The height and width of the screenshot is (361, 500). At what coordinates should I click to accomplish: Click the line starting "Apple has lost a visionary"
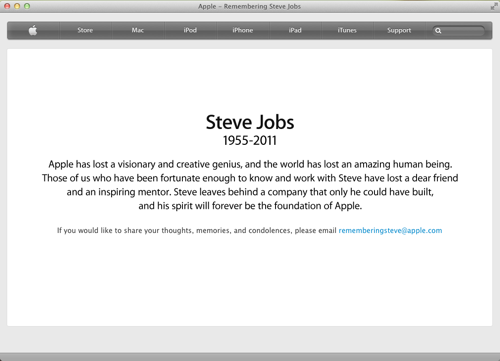click(250, 164)
